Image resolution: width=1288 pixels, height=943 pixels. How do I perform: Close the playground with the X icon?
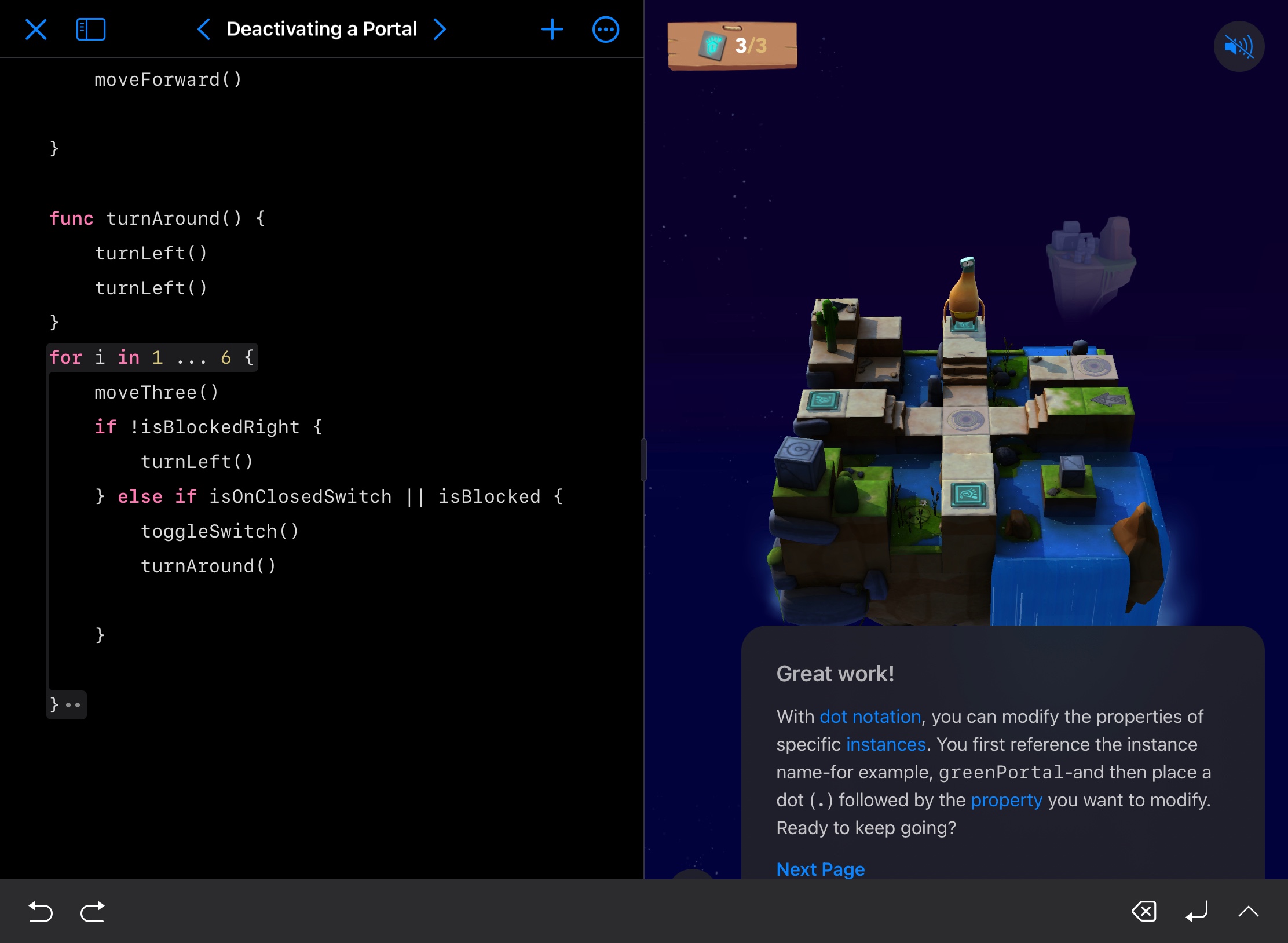(x=36, y=29)
